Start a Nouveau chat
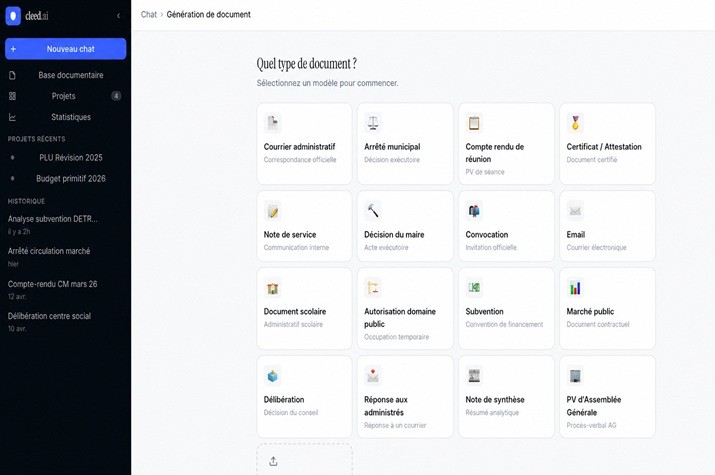The height and width of the screenshot is (475, 715). (66, 49)
